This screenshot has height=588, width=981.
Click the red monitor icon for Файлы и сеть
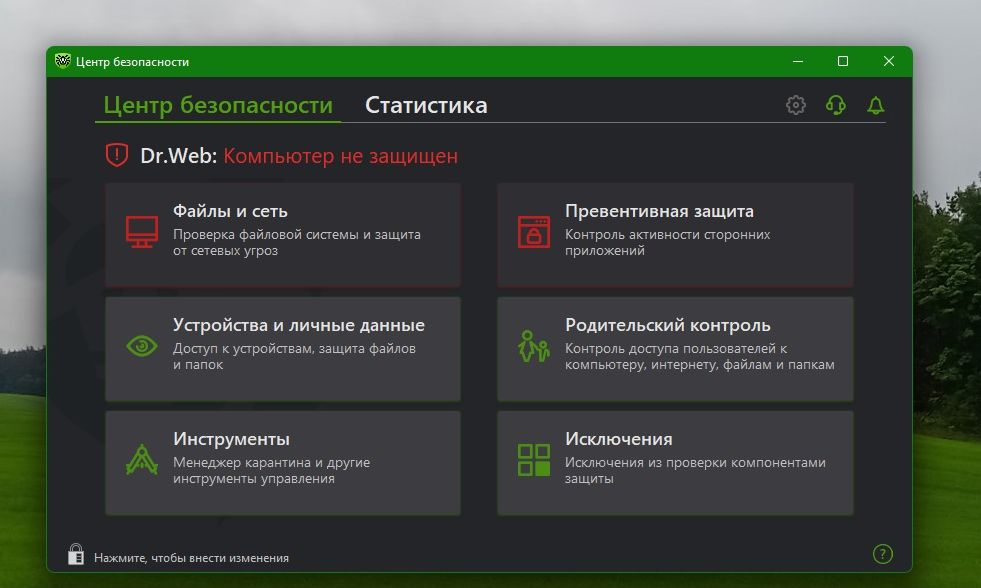[x=142, y=231]
